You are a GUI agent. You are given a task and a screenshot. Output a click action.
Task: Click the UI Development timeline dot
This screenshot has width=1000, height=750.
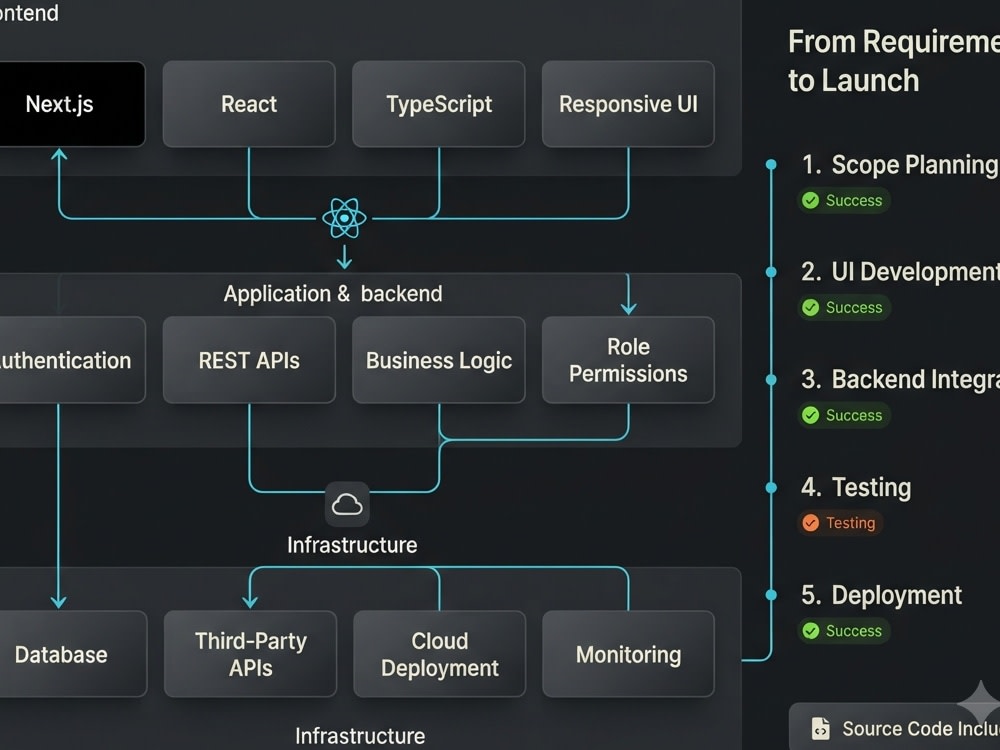(771, 272)
